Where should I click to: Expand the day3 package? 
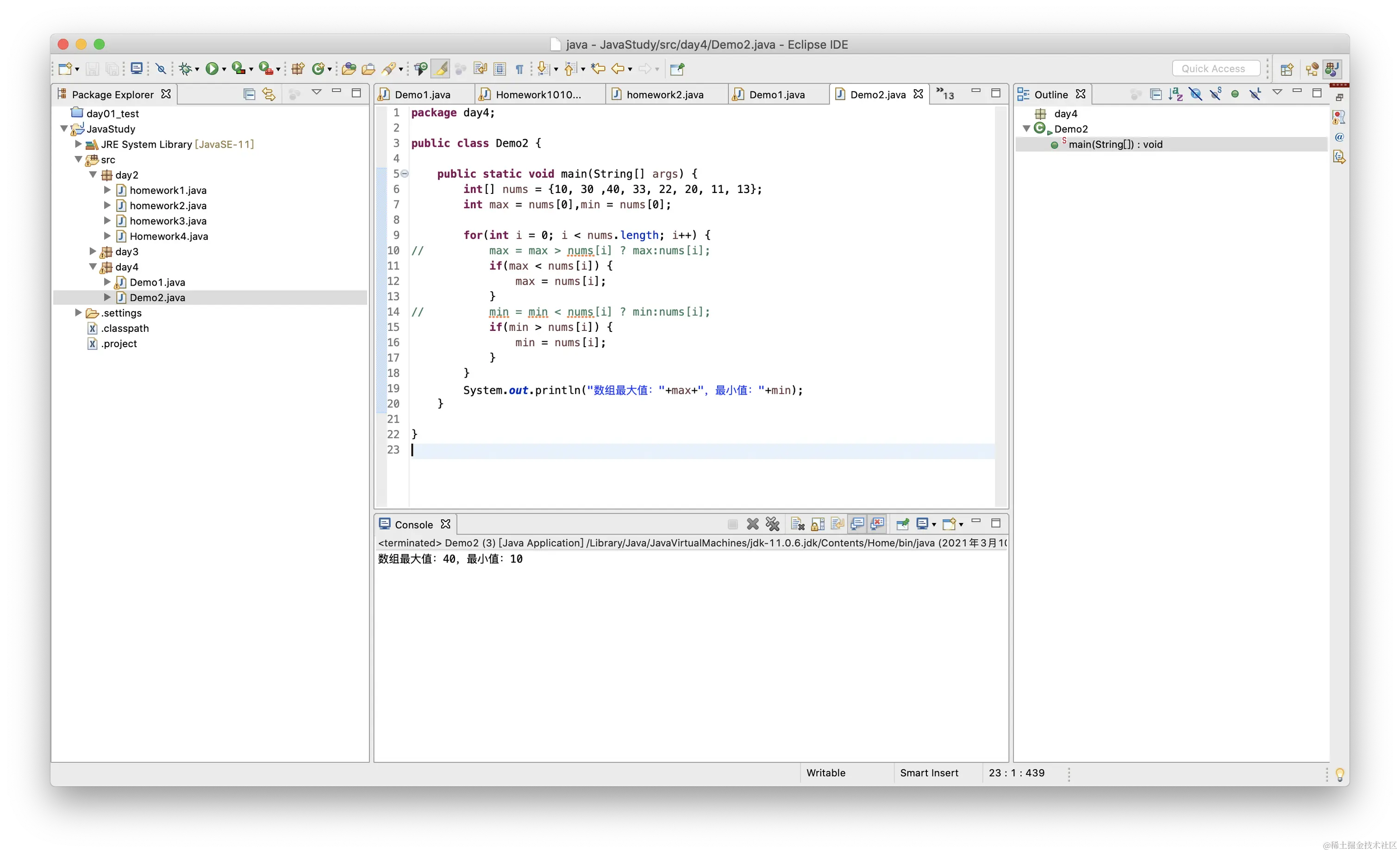[x=93, y=251]
